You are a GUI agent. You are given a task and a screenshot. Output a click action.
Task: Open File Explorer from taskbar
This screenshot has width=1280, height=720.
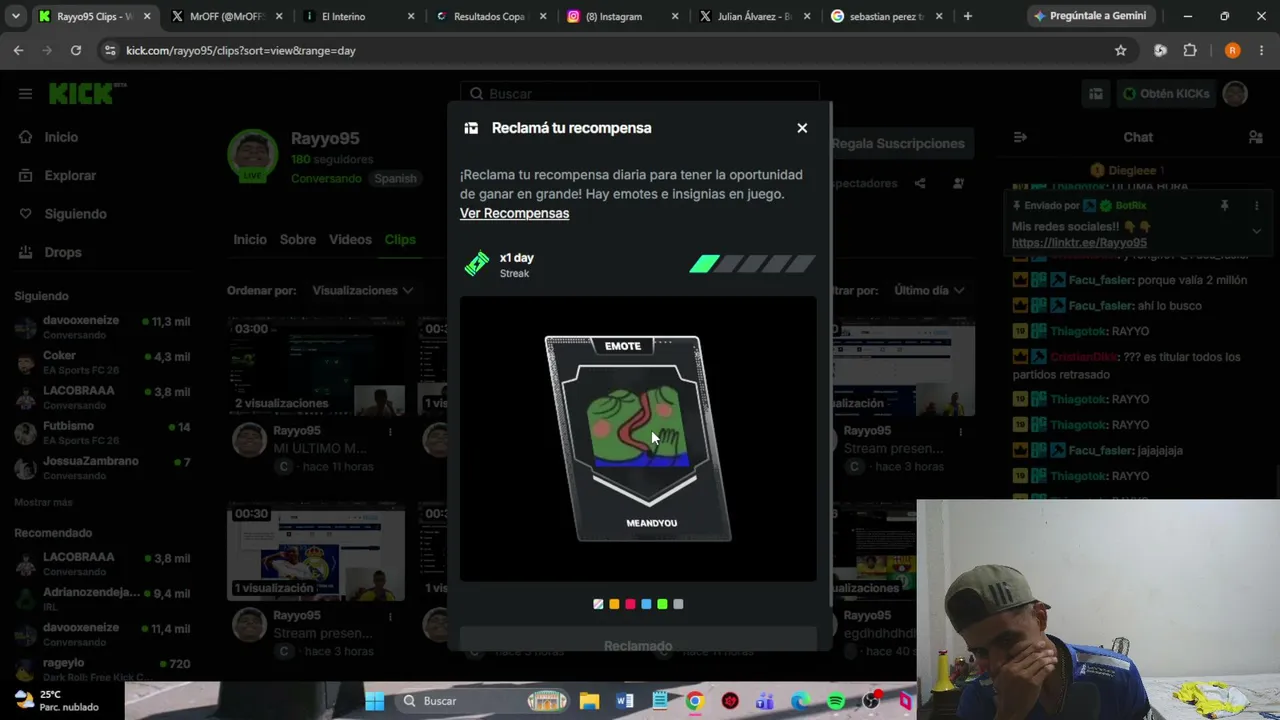coord(589,701)
